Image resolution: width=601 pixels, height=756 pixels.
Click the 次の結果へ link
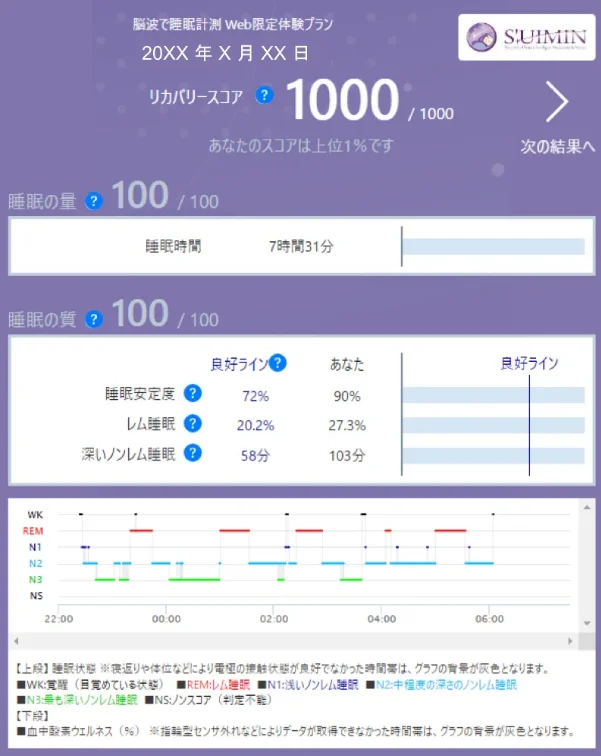pyautogui.click(x=558, y=147)
